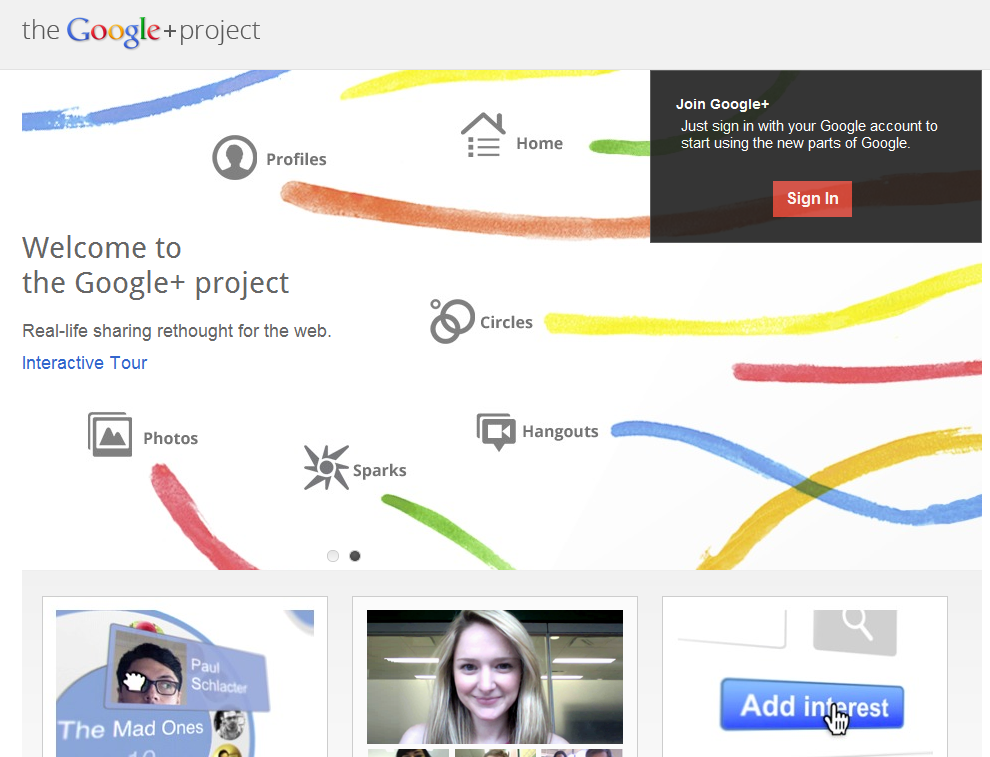Open the Photos label
Viewport: 990px width, 757px height.
coord(170,438)
